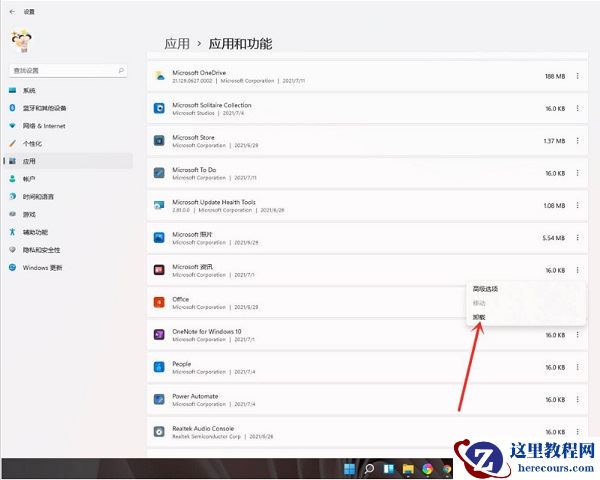Select the Microsoft To Do icon
600x480 pixels.
coord(159,173)
